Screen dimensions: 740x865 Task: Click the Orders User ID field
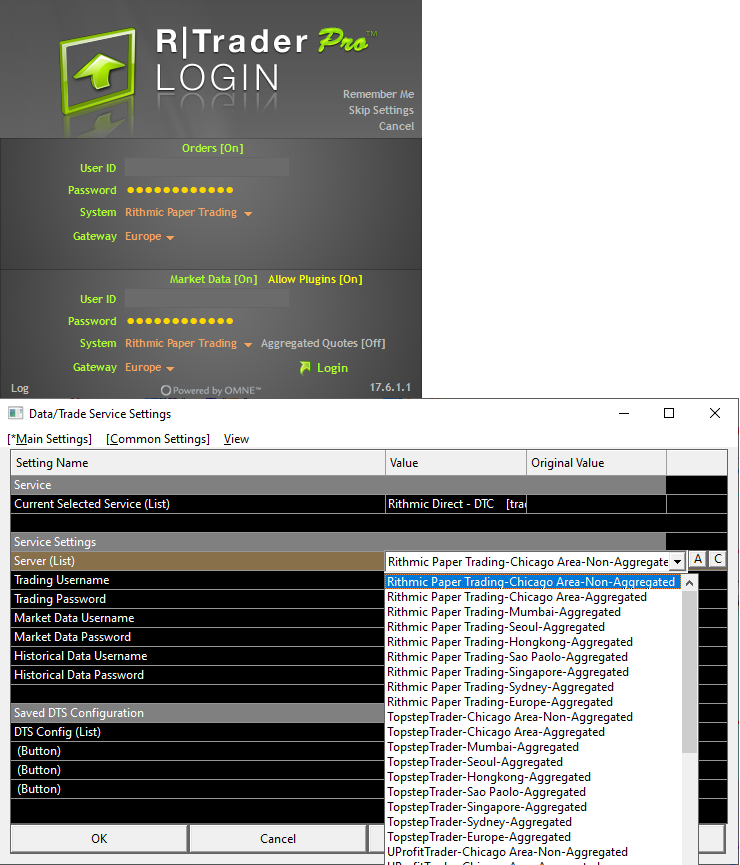pyautogui.click(x=206, y=167)
